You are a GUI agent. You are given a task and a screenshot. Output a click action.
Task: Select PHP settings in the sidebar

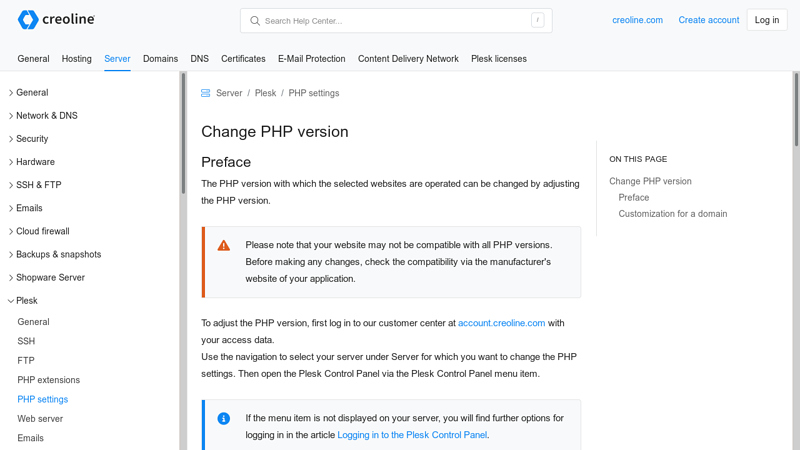tap(42, 399)
